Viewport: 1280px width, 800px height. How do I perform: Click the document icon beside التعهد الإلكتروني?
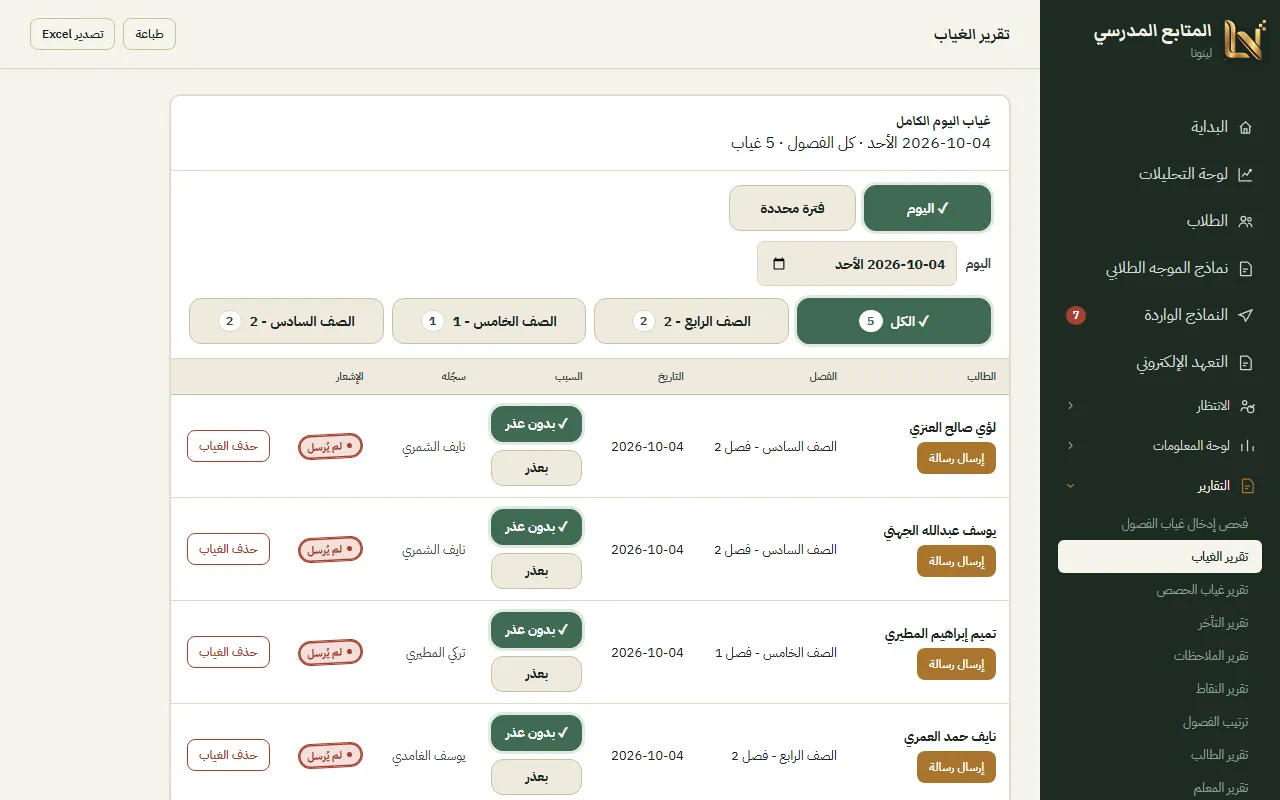1245,362
